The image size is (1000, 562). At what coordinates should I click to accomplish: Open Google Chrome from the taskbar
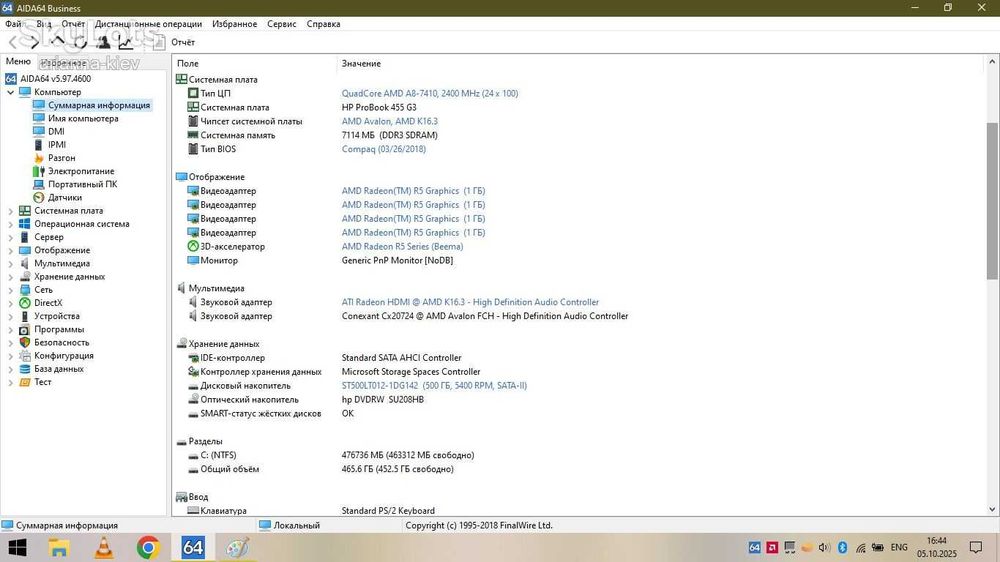tap(148, 547)
